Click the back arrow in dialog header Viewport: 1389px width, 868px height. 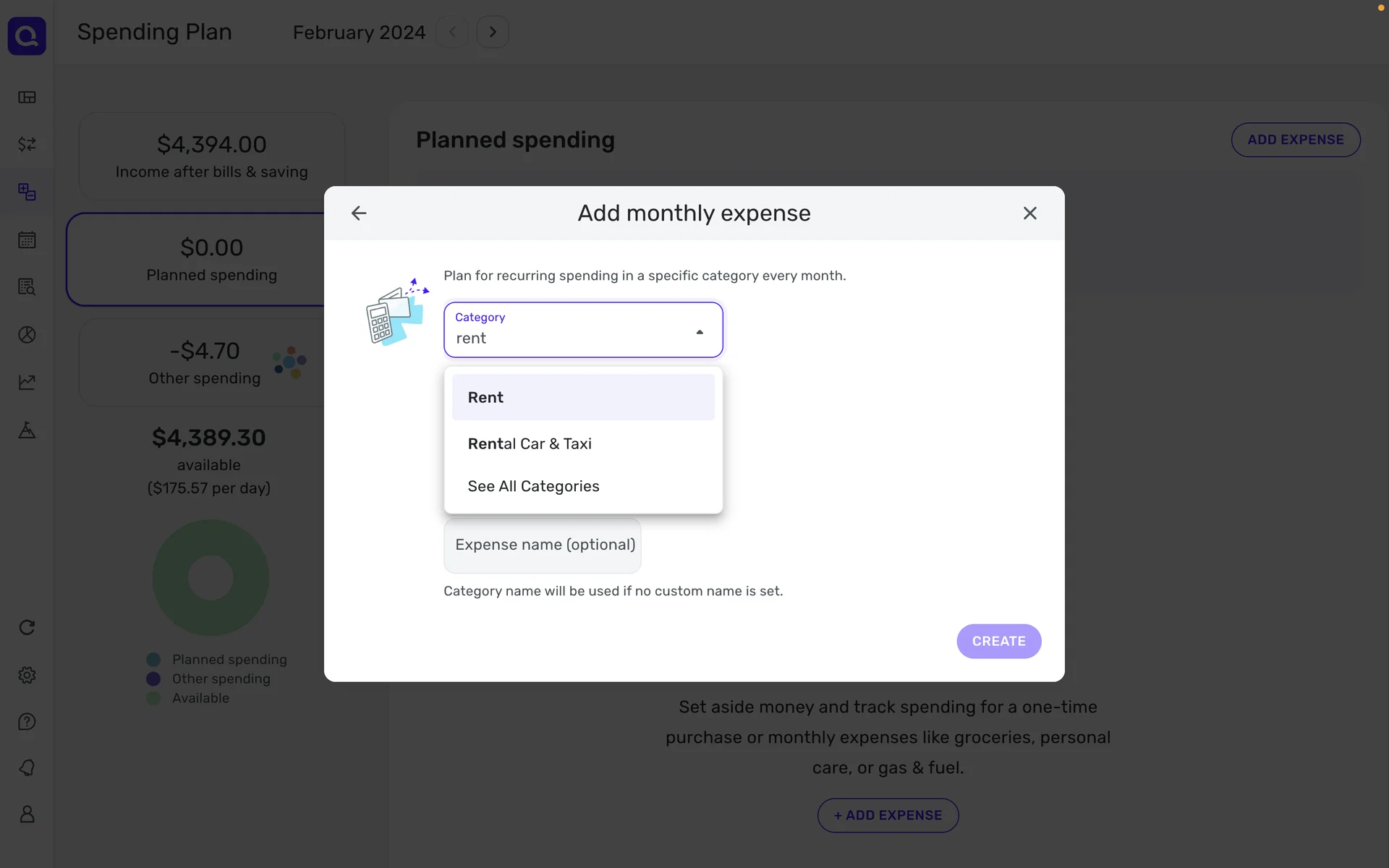[359, 213]
